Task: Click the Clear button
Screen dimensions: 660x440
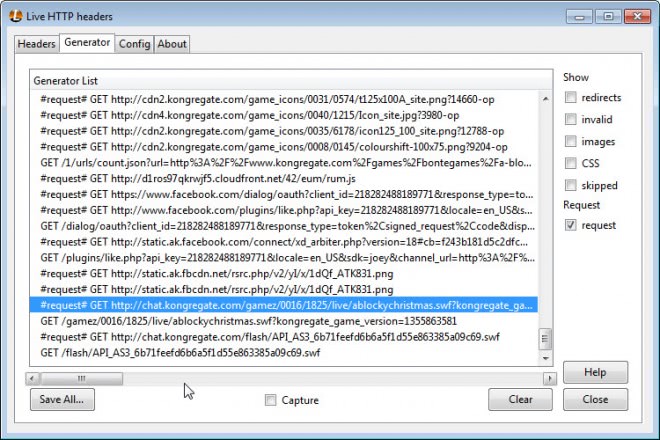Action: (520, 399)
